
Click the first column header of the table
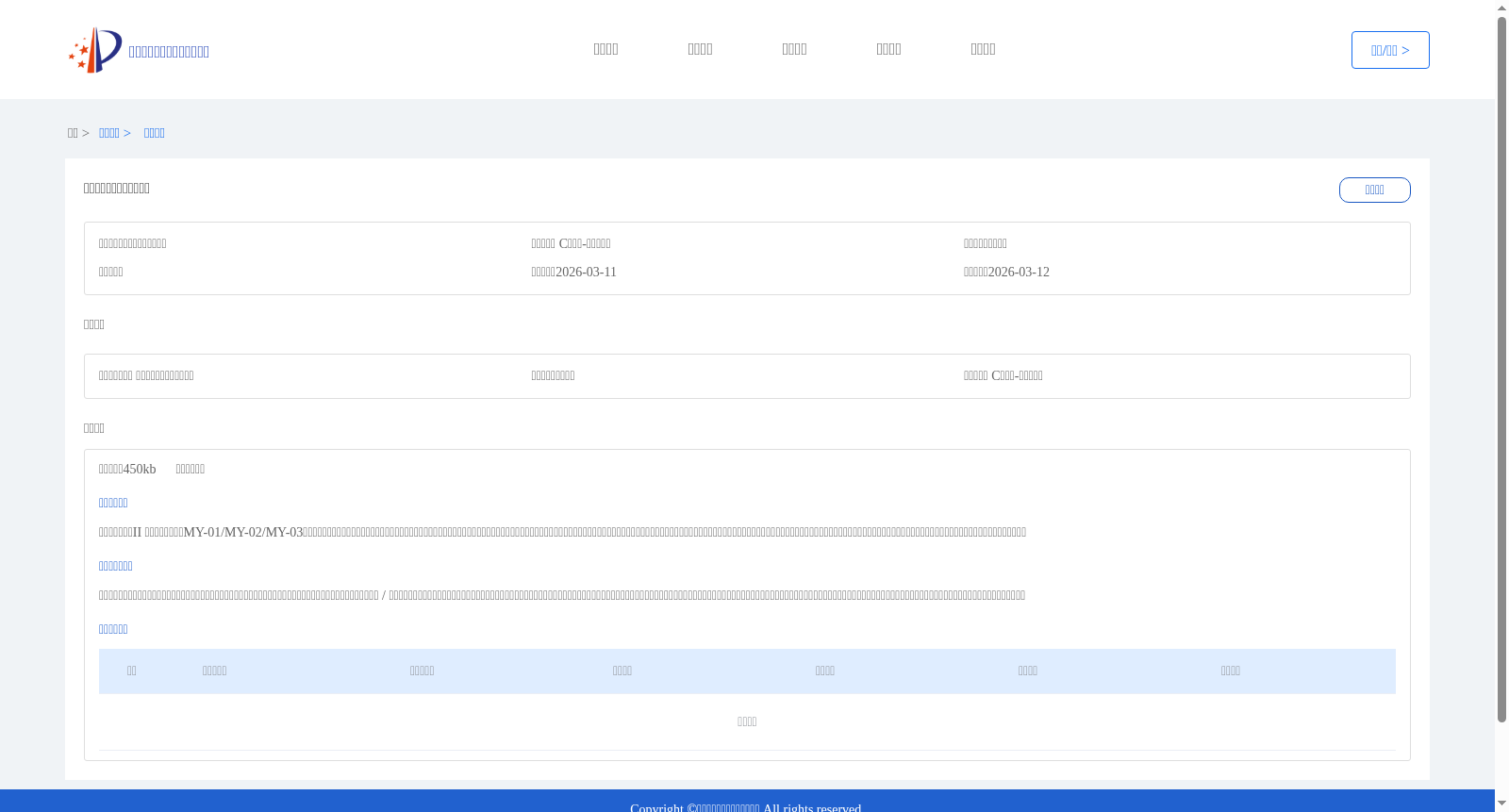pyautogui.click(x=132, y=671)
